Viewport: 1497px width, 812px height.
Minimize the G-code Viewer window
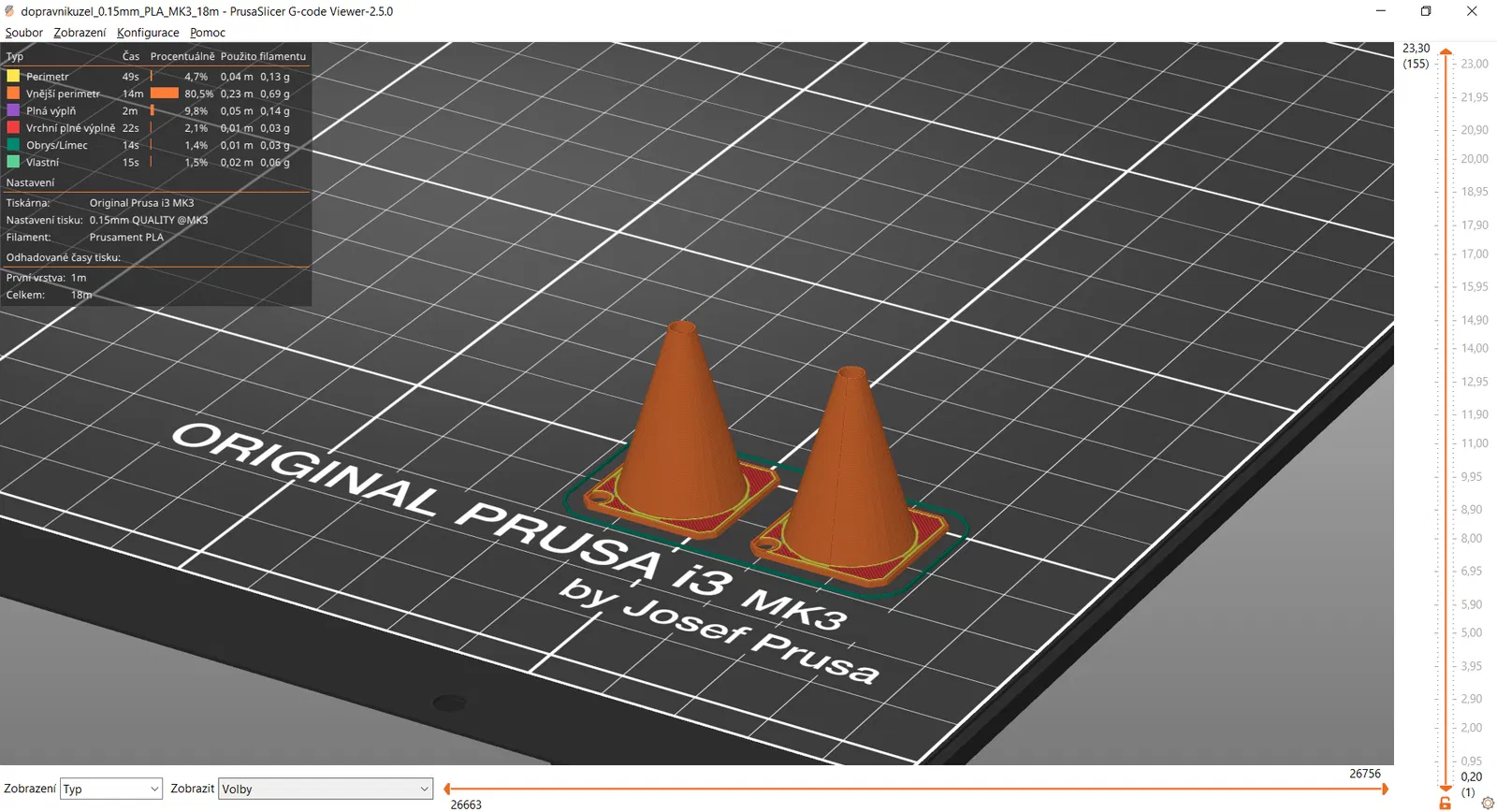click(1380, 11)
